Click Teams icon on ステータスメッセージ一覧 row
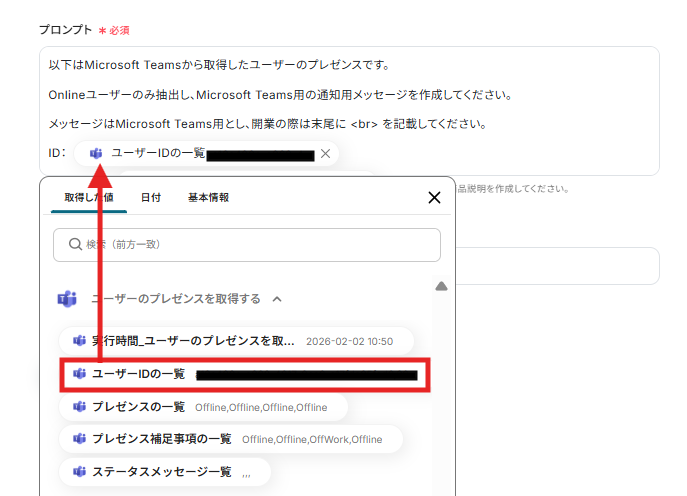 [x=79, y=471]
